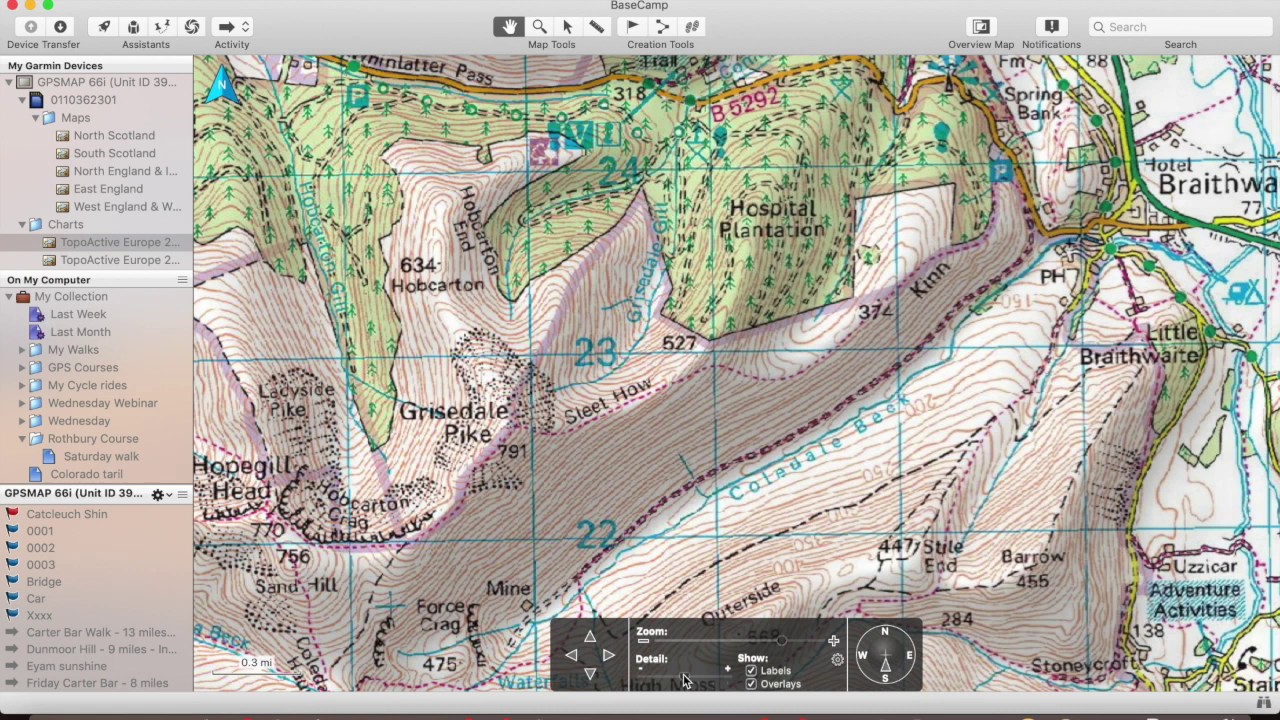Click the Activity arrow icon
The height and width of the screenshot is (720, 1280).
pyautogui.click(x=226, y=27)
